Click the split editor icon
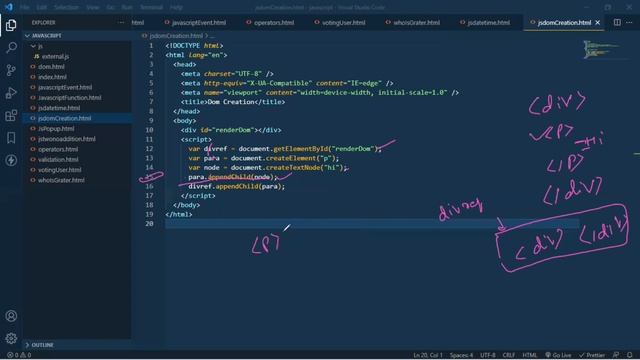The image size is (640, 360). [617, 22]
